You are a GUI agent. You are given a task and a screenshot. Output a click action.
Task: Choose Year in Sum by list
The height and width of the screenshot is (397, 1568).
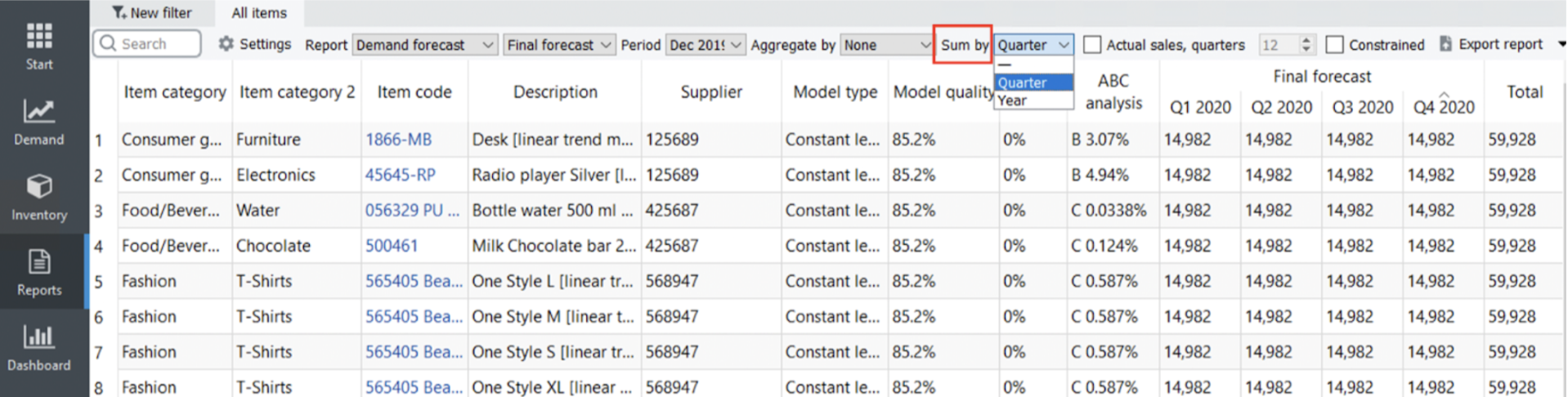coord(1012,100)
